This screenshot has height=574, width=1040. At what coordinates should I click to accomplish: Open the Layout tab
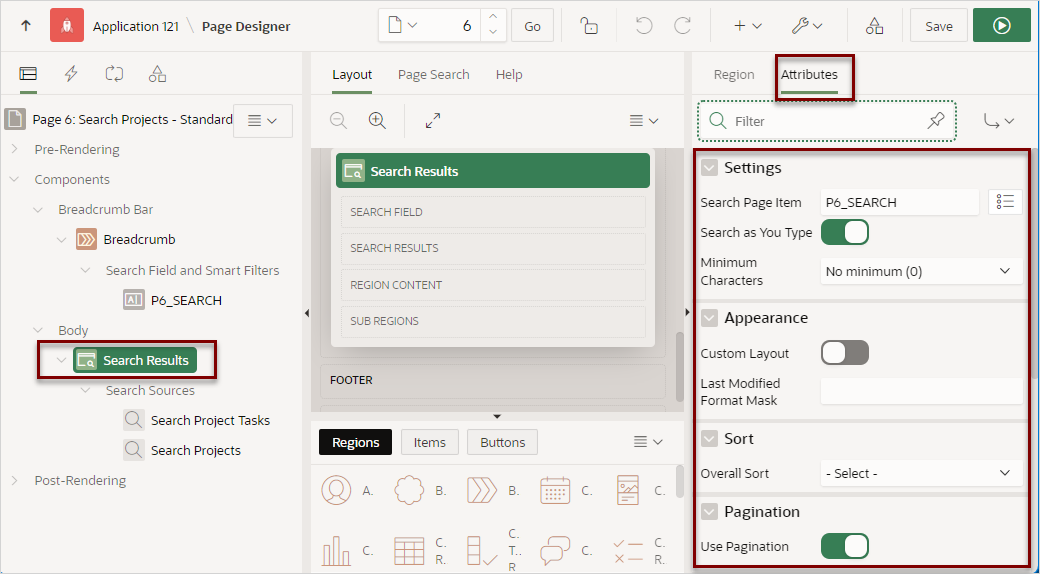(x=352, y=74)
